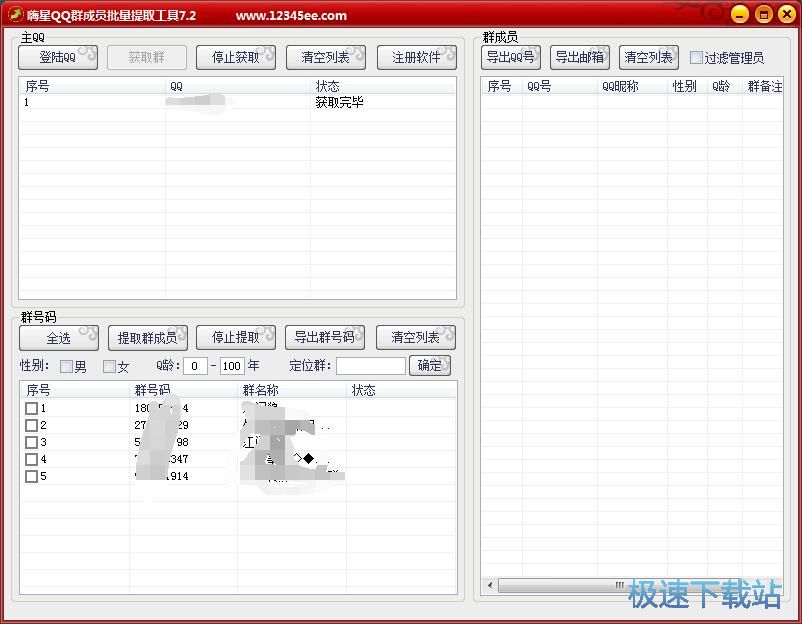Close the 嗨星QQ群成员 tool window
Image resolution: width=802 pixels, height=624 pixels.
click(787, 14)
